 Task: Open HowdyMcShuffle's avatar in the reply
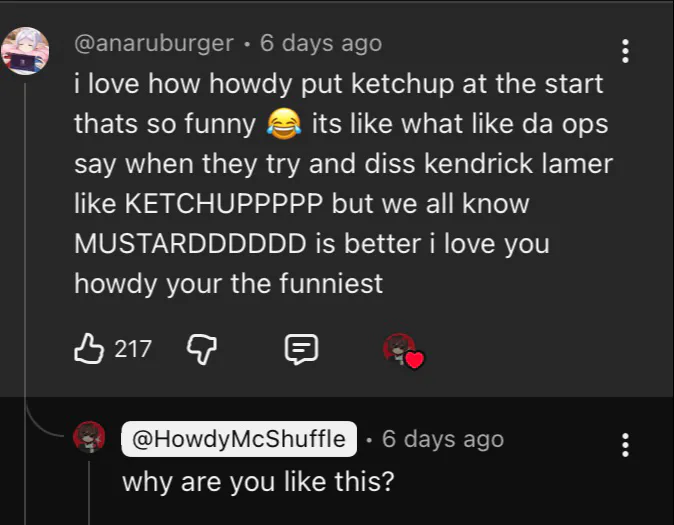90,437
